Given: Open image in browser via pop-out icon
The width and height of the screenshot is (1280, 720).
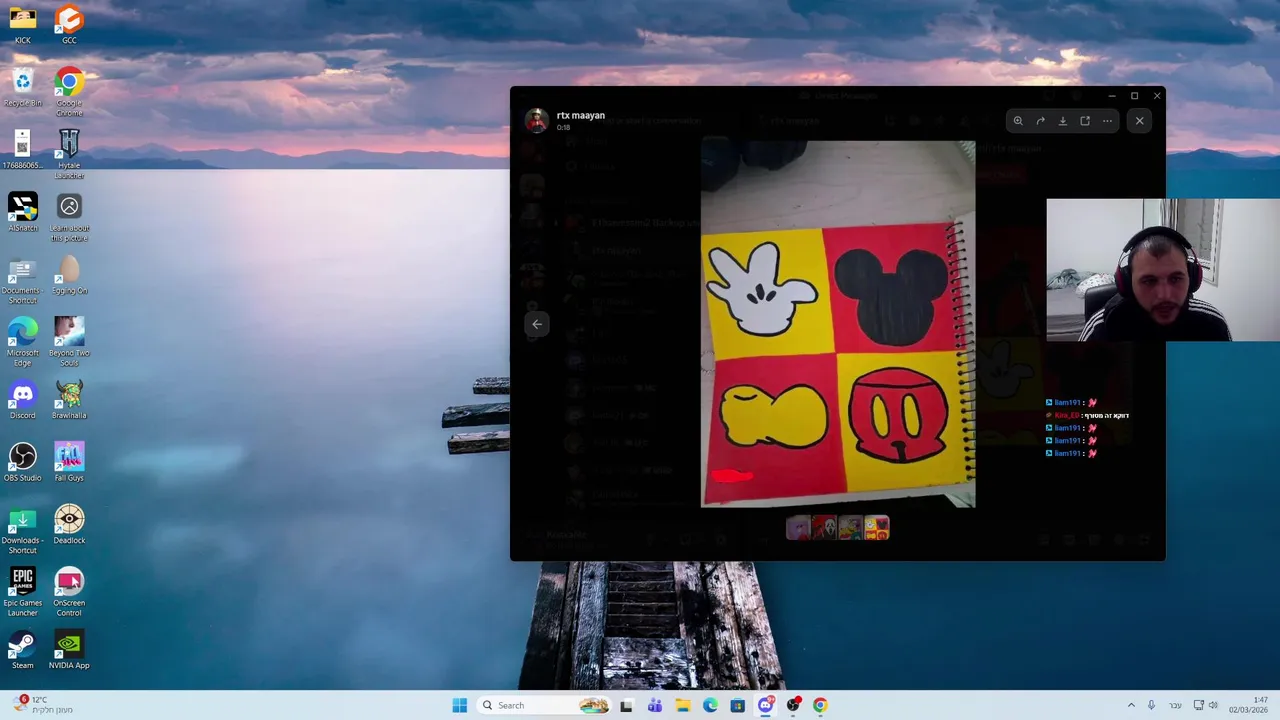Looking at the screenshot, I should [x=1085, y=121].
